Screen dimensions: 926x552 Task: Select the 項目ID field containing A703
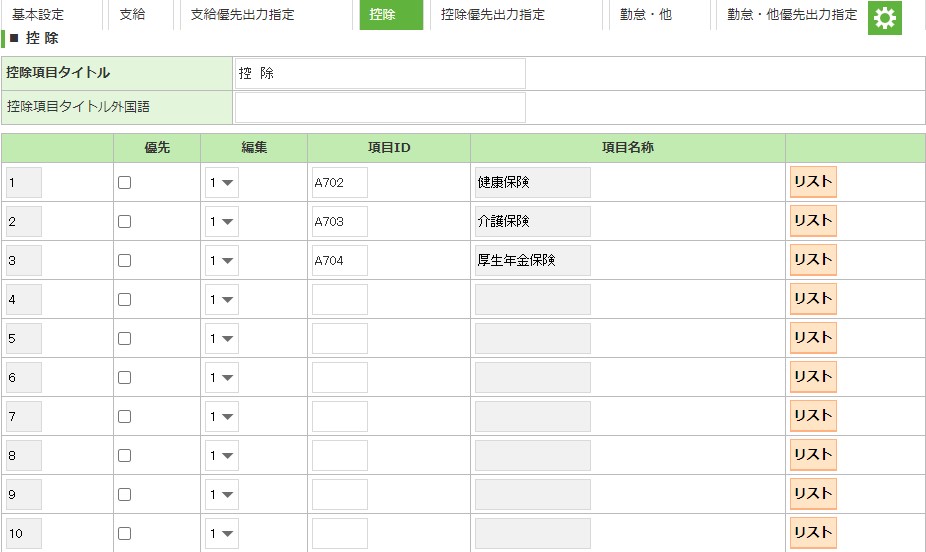coord(339,222)
